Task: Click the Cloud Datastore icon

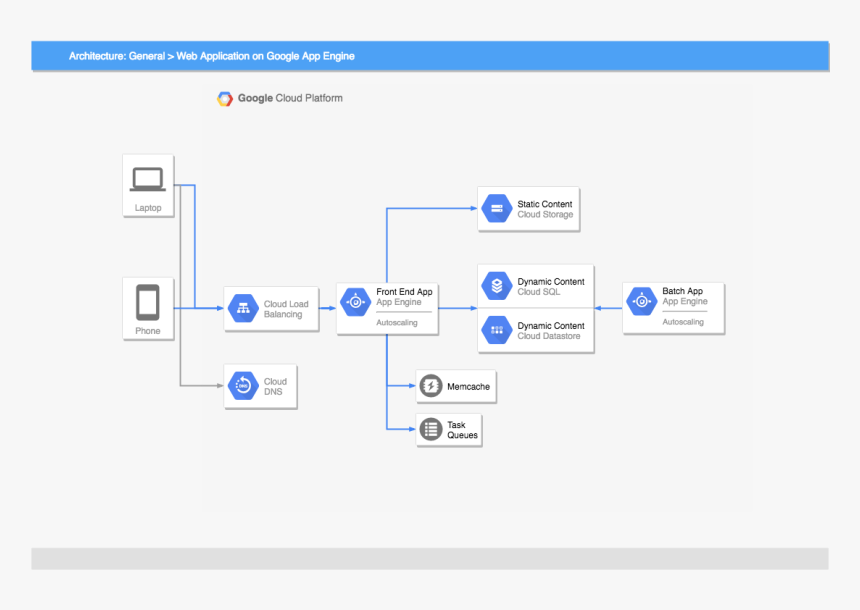Action: [496, 330]
